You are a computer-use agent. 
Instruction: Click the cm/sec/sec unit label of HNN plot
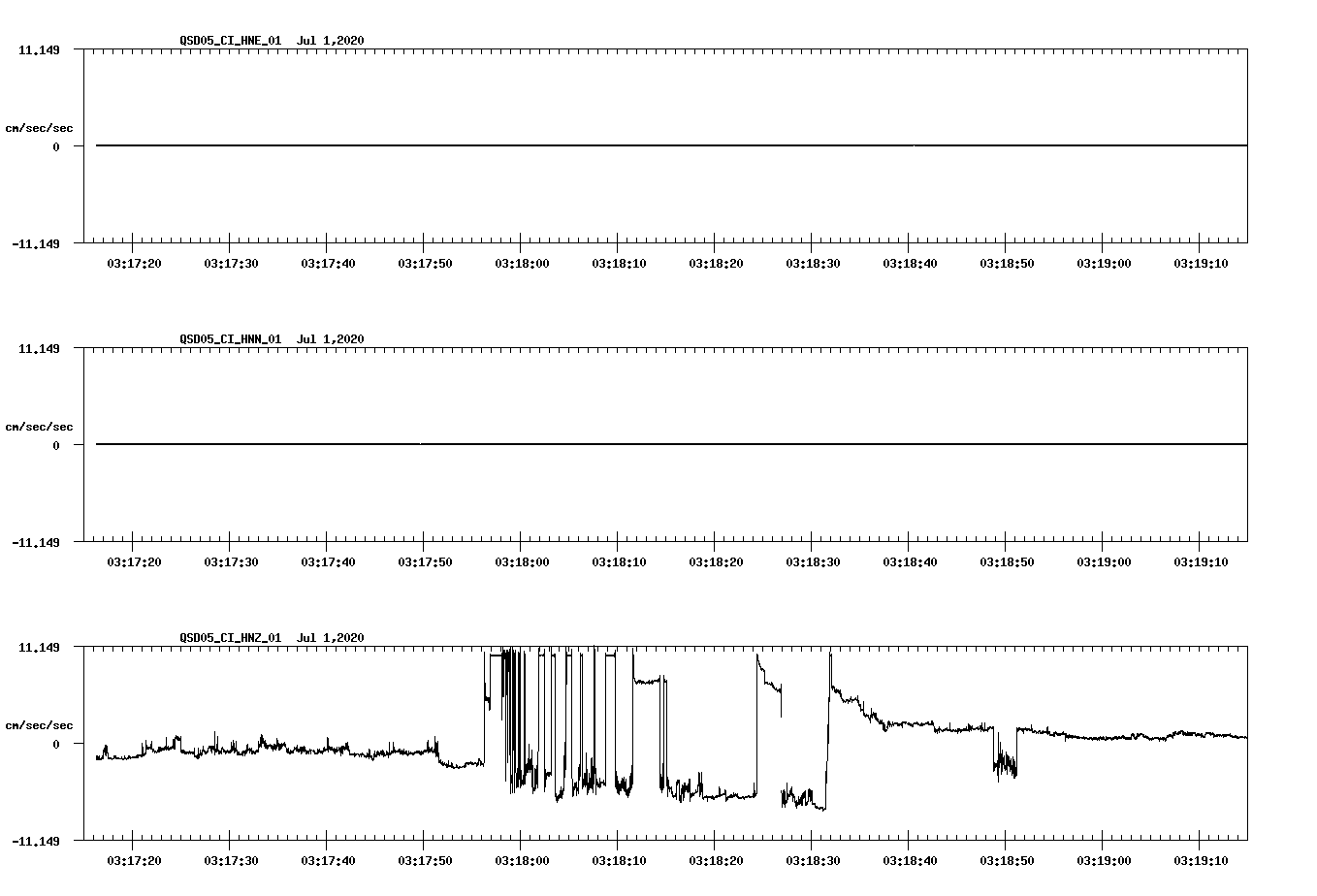(x=39, y=427)
